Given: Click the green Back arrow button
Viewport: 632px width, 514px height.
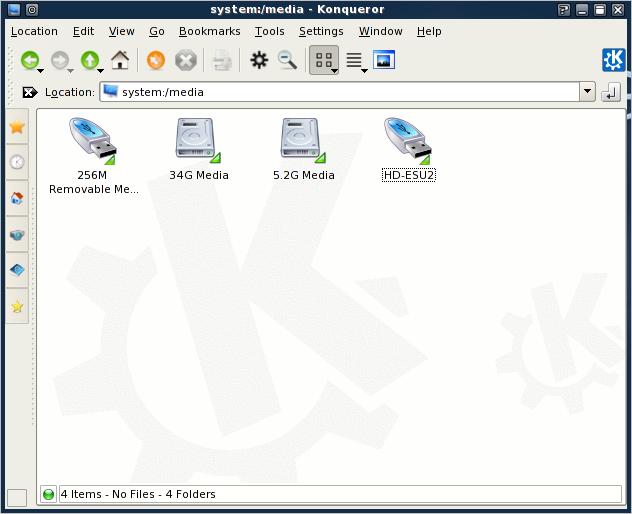Looking at the screenshot, I should tap(29, 60).
